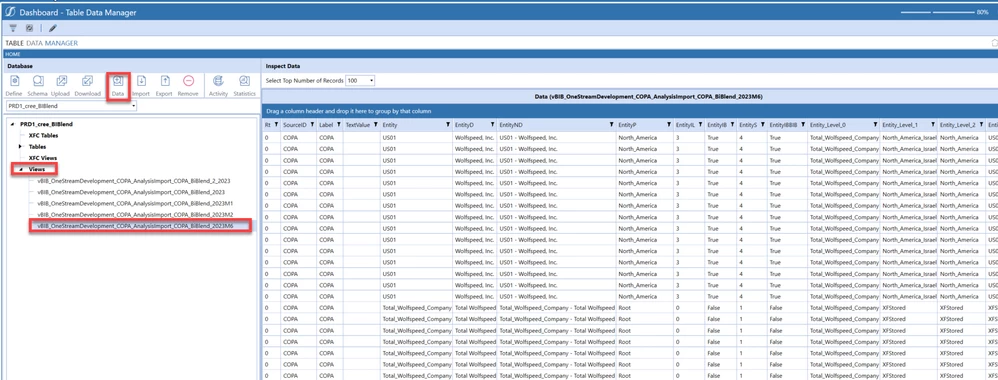Image resolution: width=998 pixels, height=380 pixels.
Task: Click the Export tool
Action: click(164, 86)
